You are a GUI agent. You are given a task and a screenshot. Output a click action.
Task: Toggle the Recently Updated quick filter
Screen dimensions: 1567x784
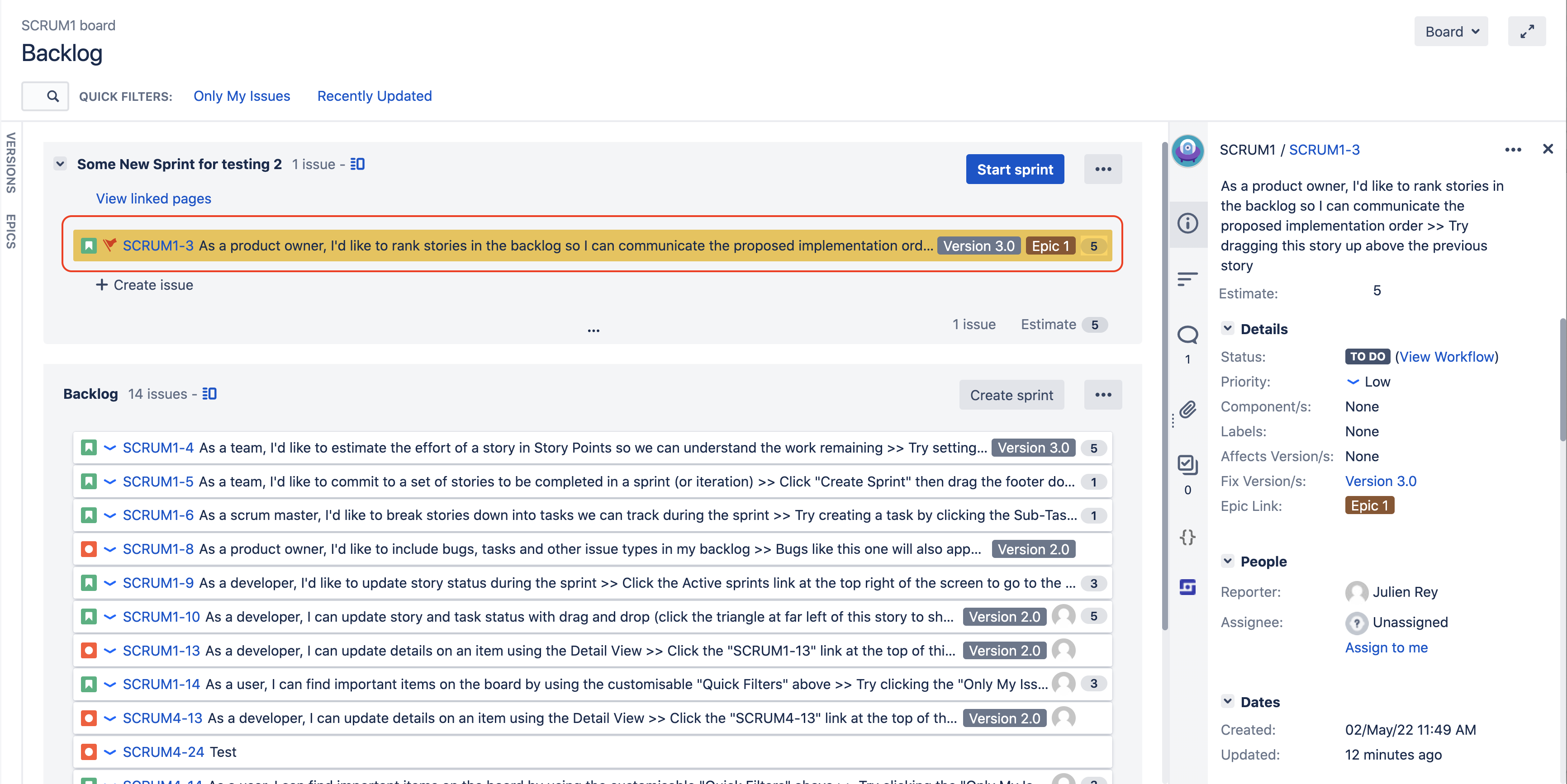[x=374, y=96]
